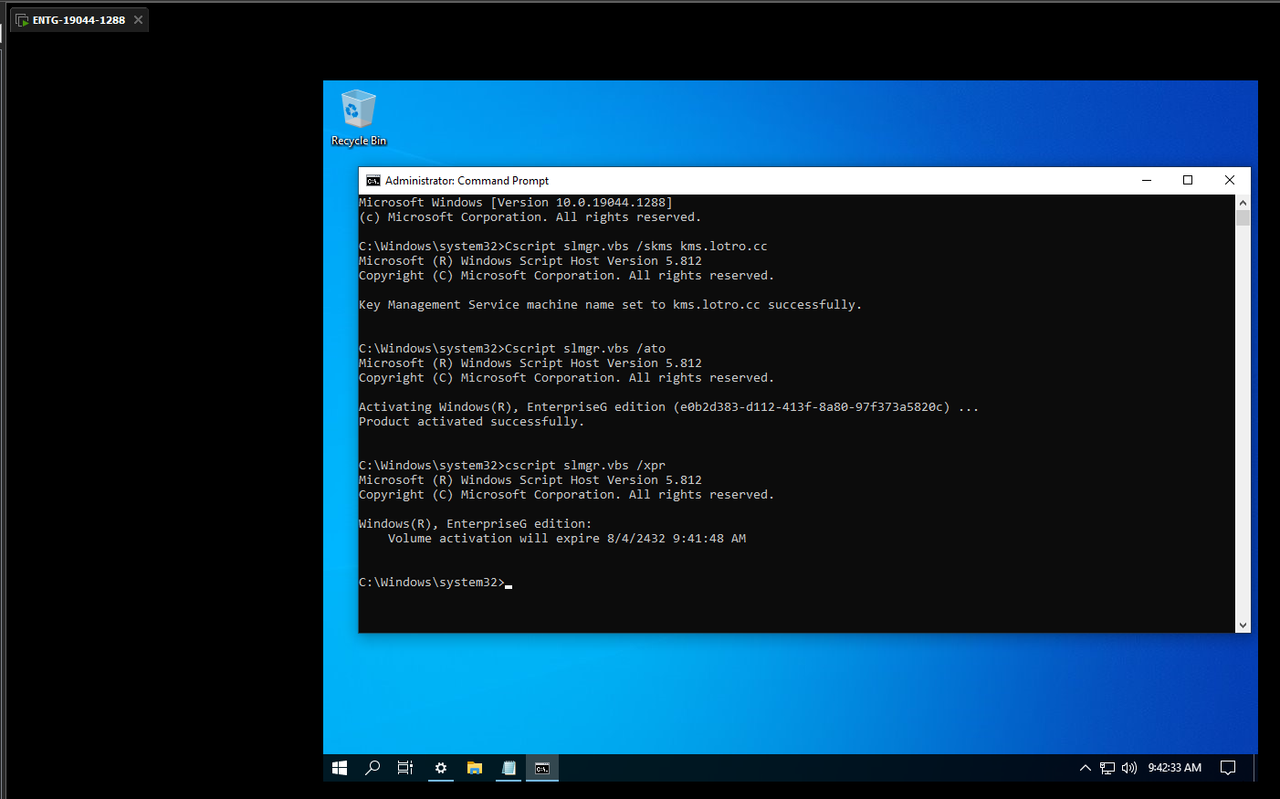
Task: Maximize the Command Prompt window
Action: 1188,181
